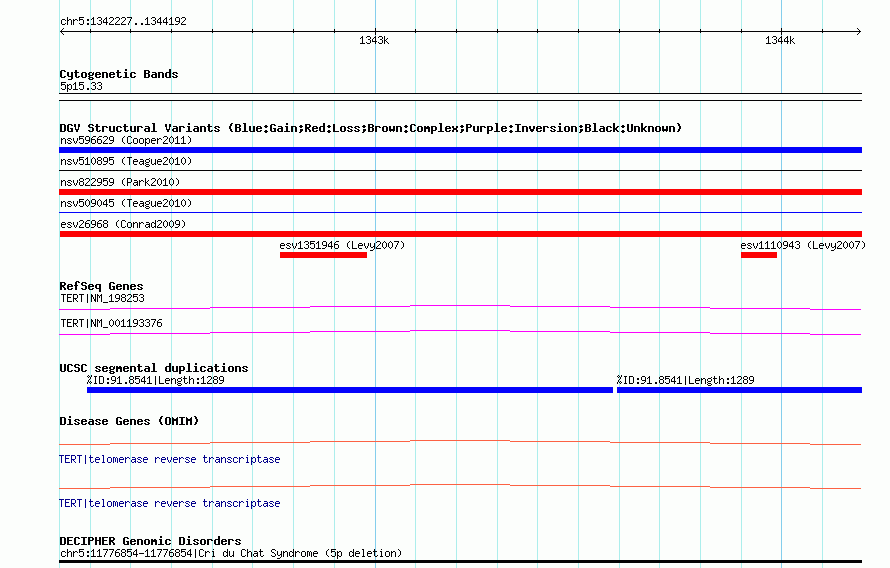Image resolution: width=890 pixels, height=568 pixels.
Task: Click the nsv509045 (Teague2010) label
Action: pos(126,203)
